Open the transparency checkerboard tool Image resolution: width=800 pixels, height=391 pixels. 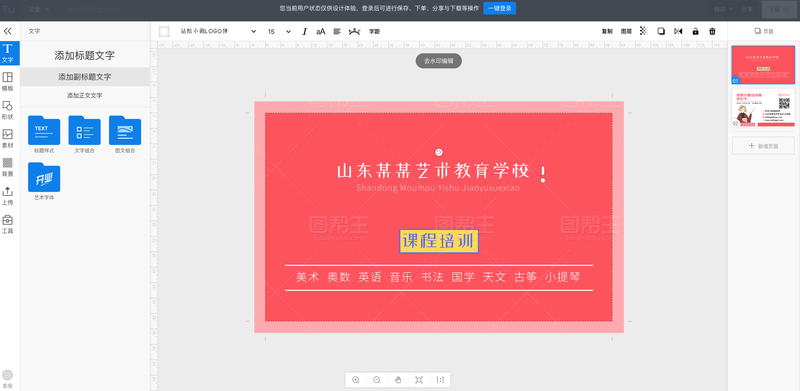[x=643, y=31]
